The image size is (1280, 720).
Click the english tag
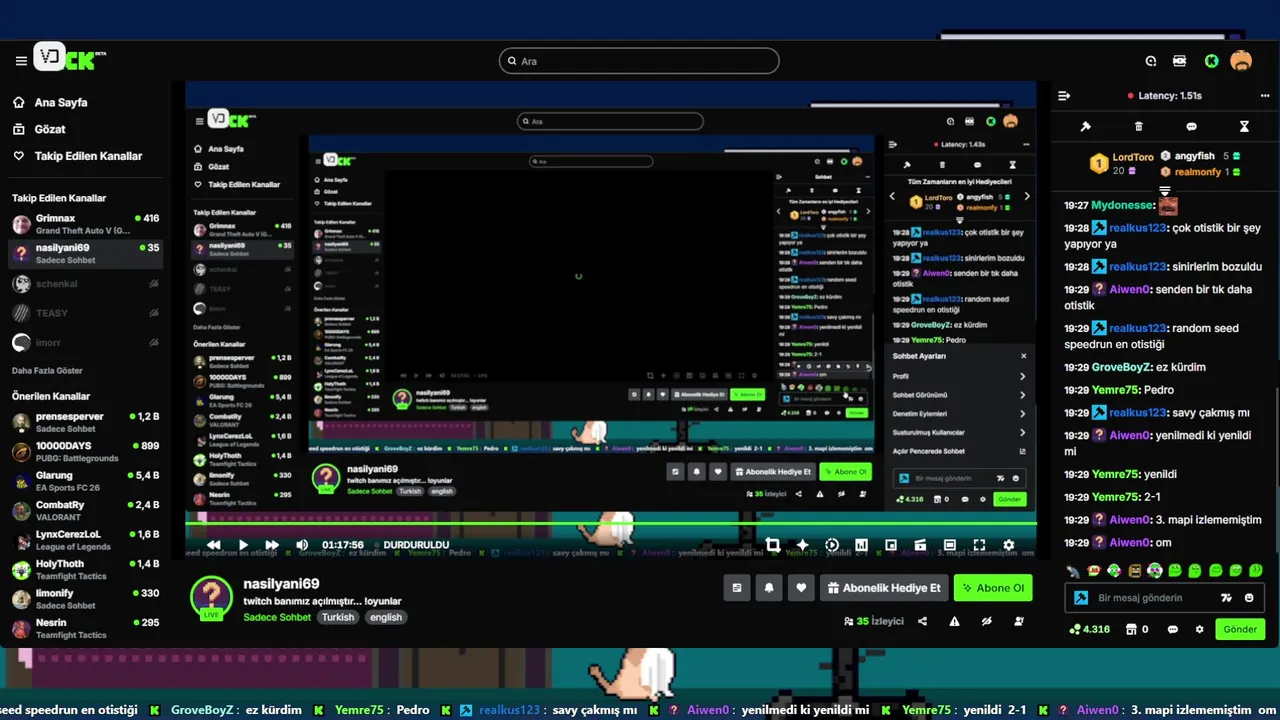tap(385, 617)
